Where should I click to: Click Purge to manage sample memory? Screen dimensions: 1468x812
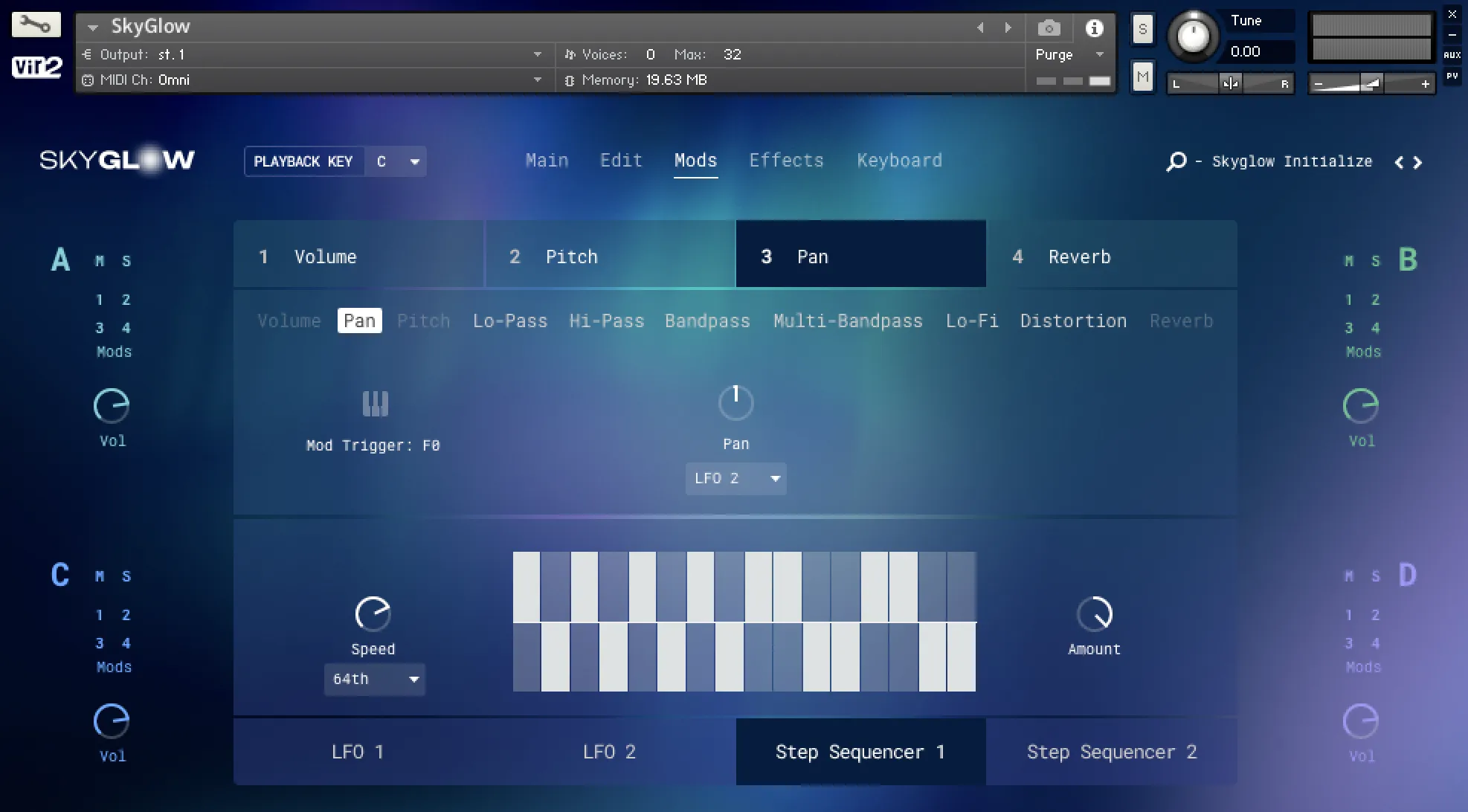[1055, 54]
